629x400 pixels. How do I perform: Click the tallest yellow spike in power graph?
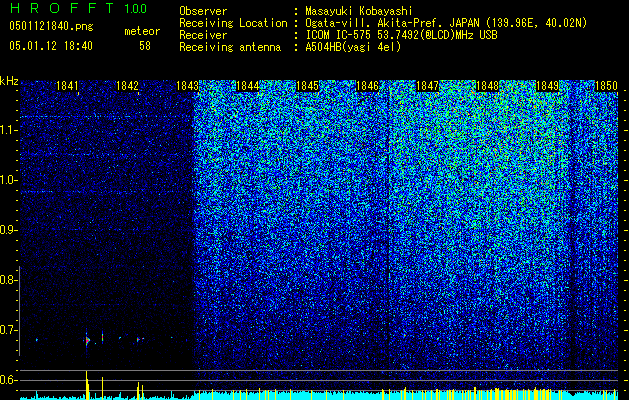pos(87,385)
